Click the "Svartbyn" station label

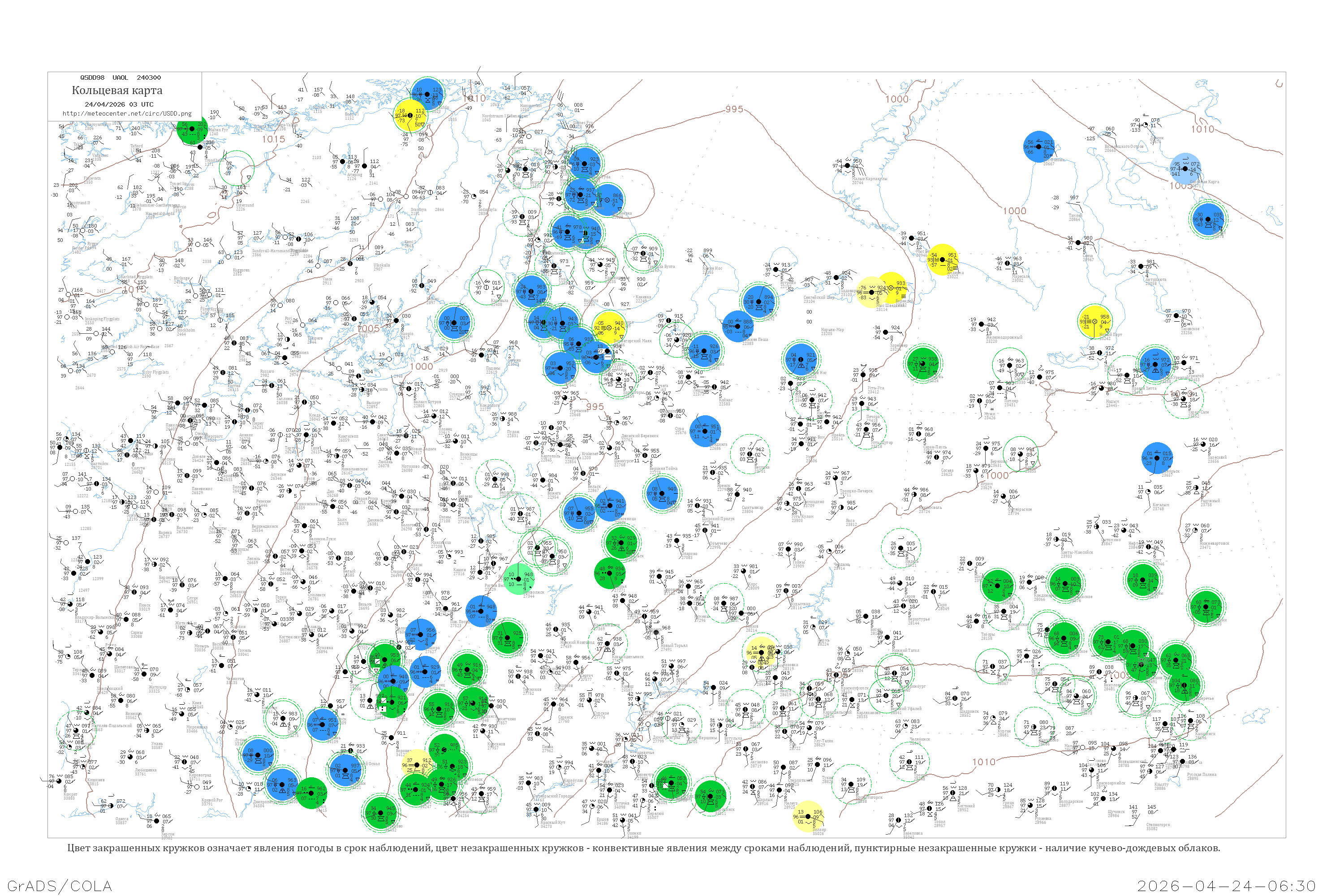point(418,210)
